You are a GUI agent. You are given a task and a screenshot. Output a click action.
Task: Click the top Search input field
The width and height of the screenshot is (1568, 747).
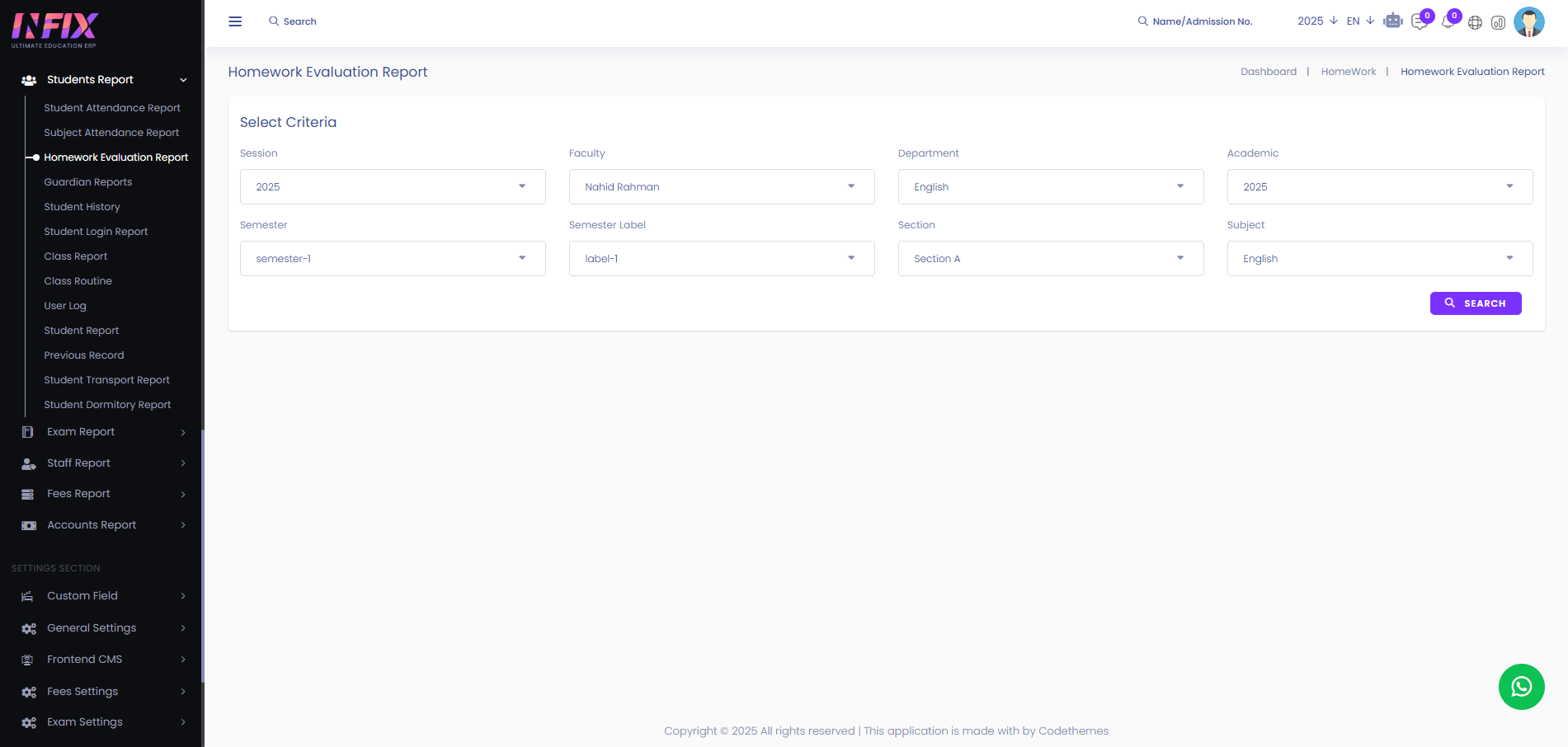tap(300, 21)
